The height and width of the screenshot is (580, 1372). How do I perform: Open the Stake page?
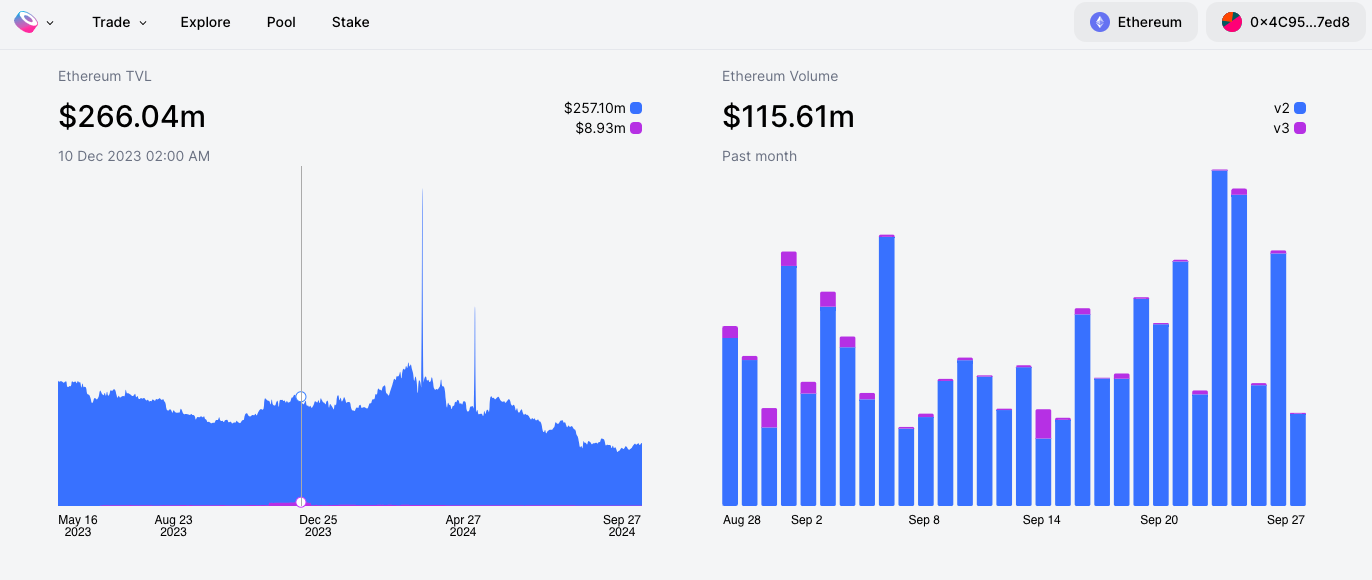[x=350, y=22]
